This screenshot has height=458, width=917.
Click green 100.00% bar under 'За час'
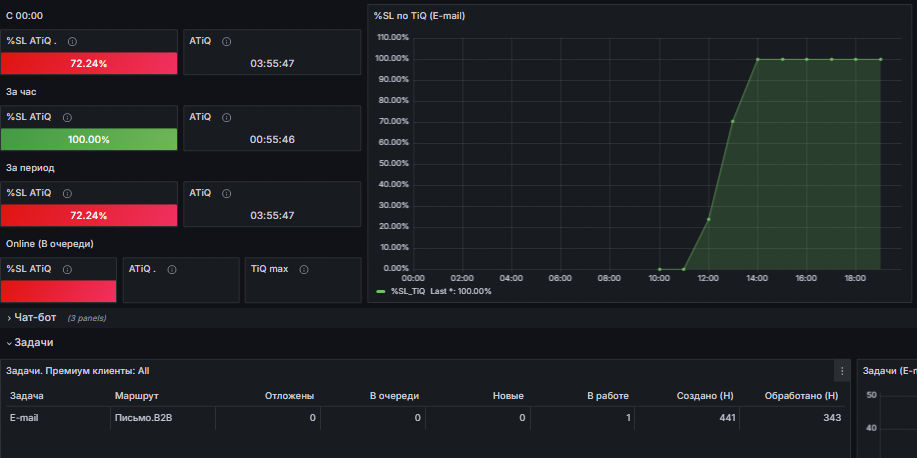(89, 139)
